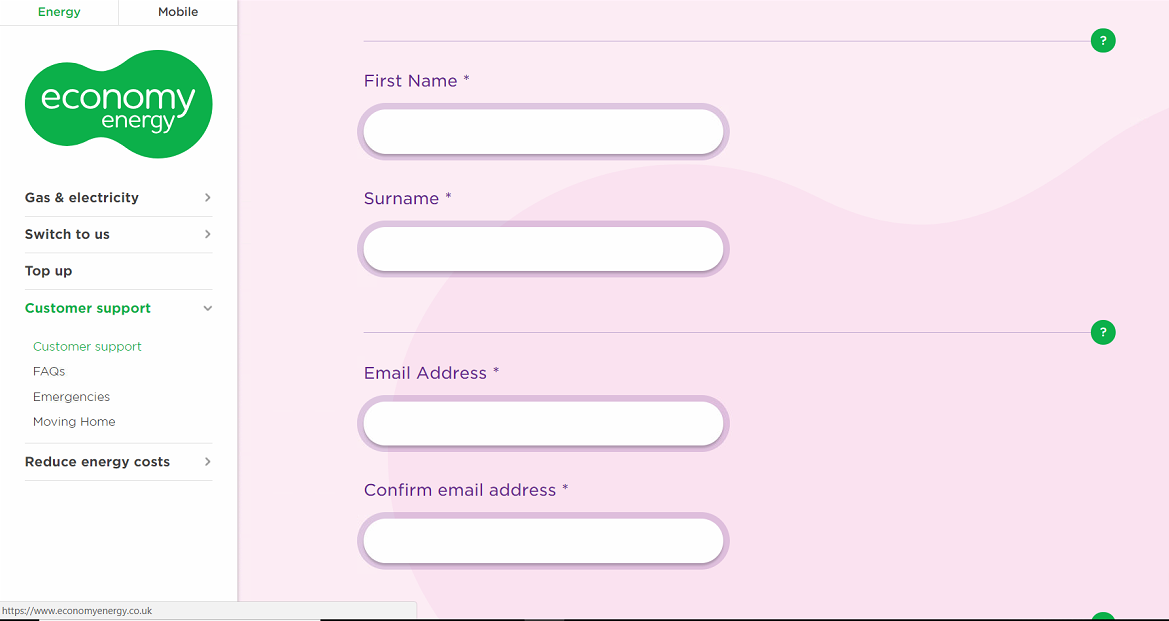Switch to the Mobile tab
Image resolution: width=1169 pixels, height=621 pixels.
(x=178, y=12)
